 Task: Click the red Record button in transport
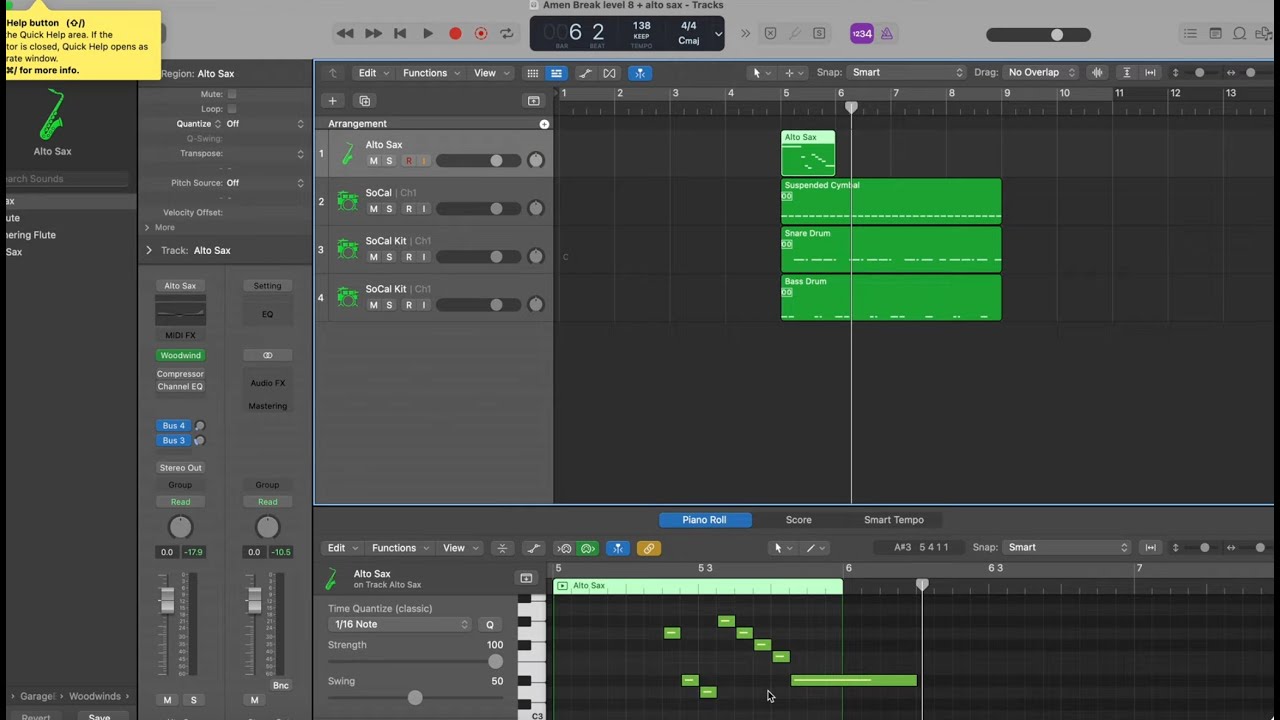click(x=455, y=33)
